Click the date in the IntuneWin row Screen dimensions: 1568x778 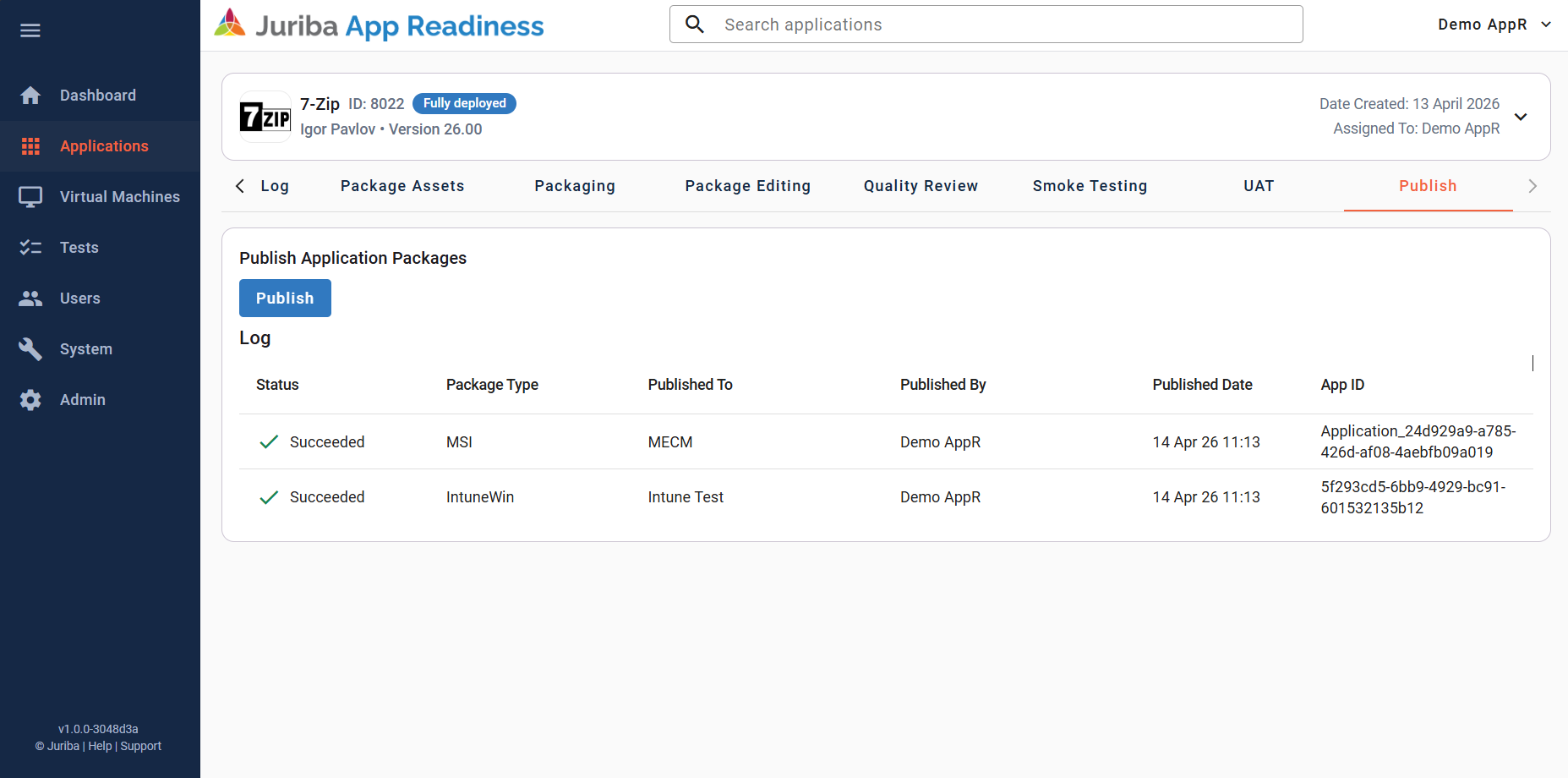coord(1206,497)
